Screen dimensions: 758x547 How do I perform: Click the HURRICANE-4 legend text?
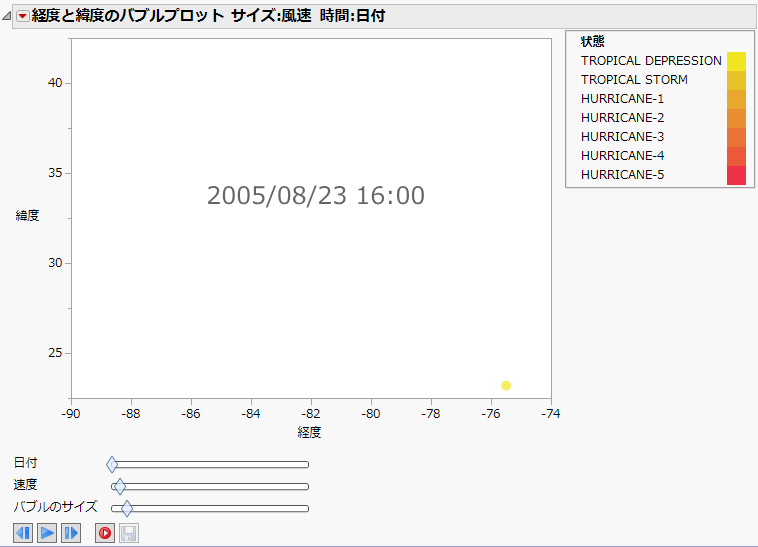pos(623,156)
